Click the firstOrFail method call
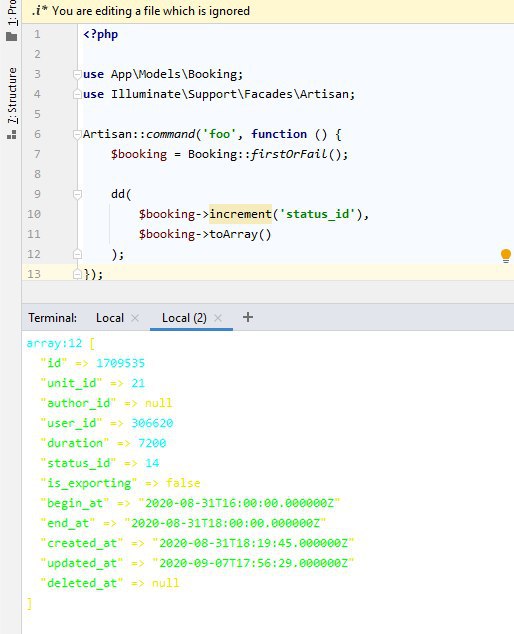 click(289, 154)
